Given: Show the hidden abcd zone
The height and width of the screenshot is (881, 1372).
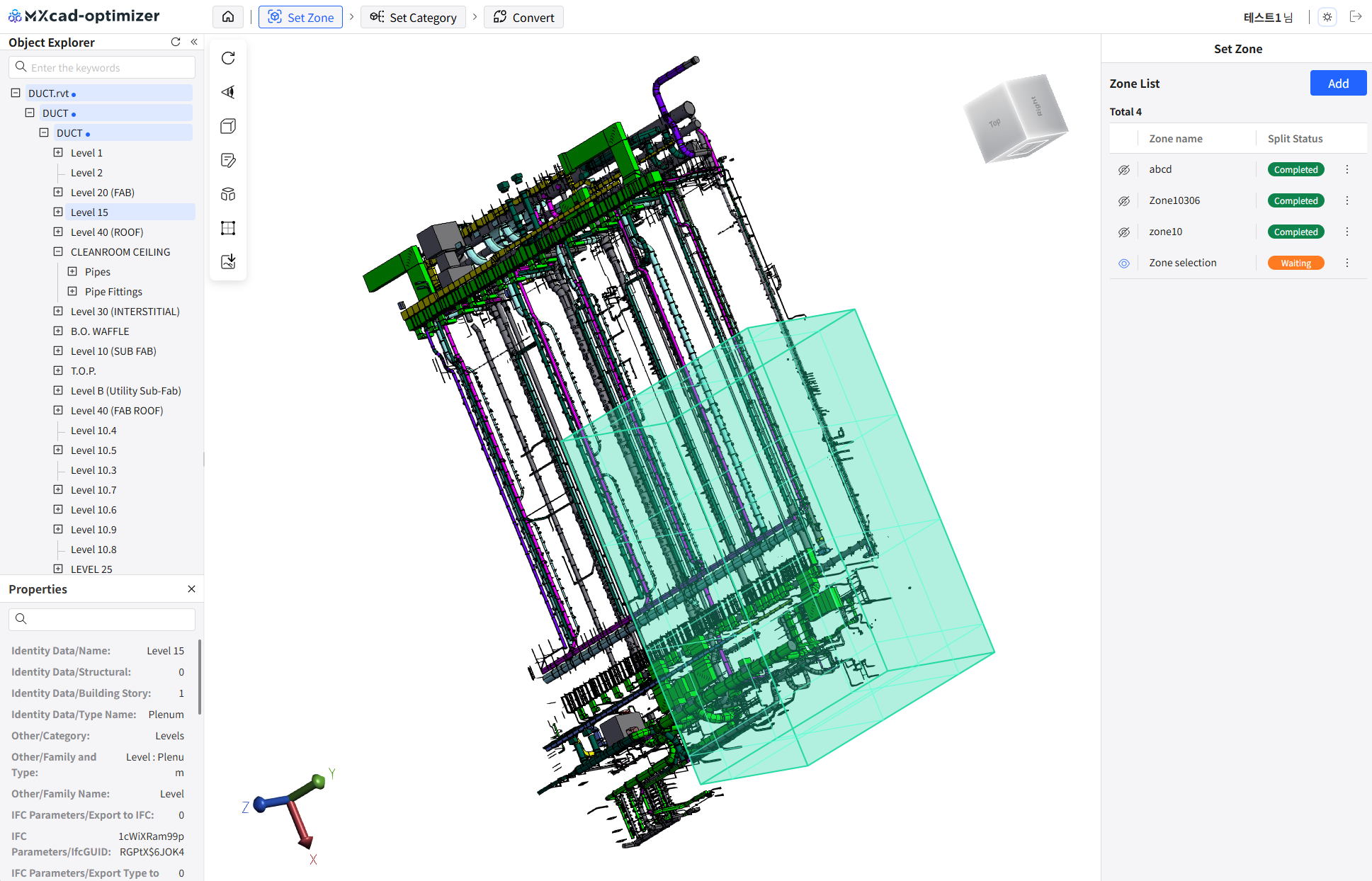Looking at the screenshot, I should tap(1124, 170).
